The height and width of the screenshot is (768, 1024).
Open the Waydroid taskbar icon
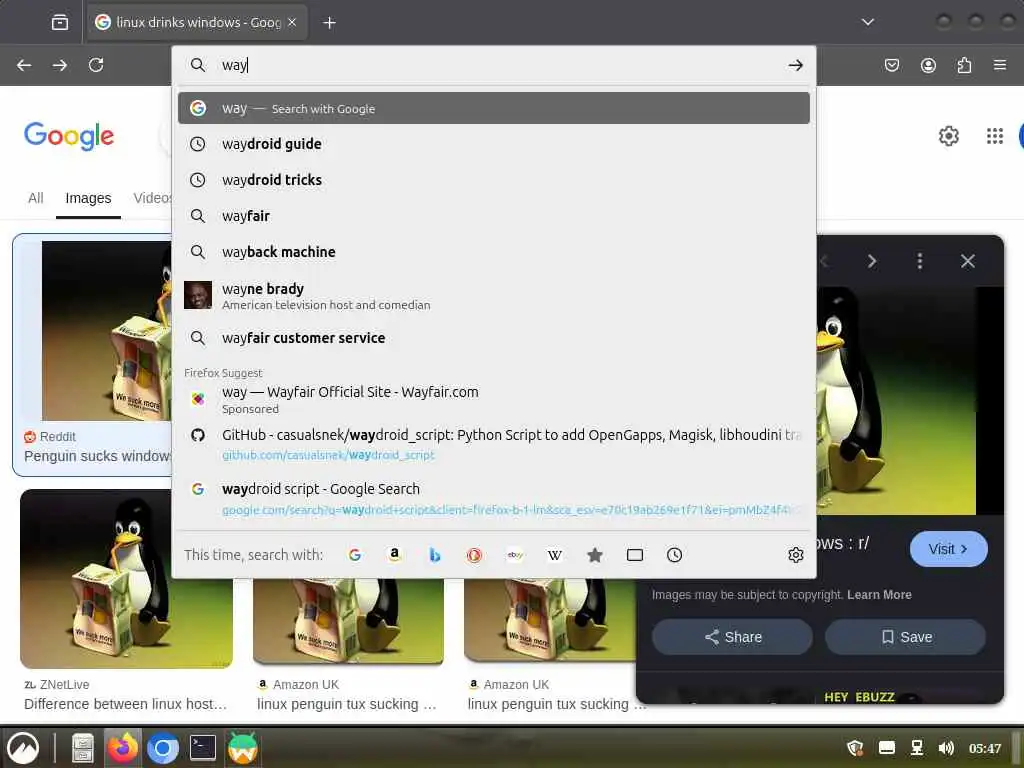tap(242, 748)
